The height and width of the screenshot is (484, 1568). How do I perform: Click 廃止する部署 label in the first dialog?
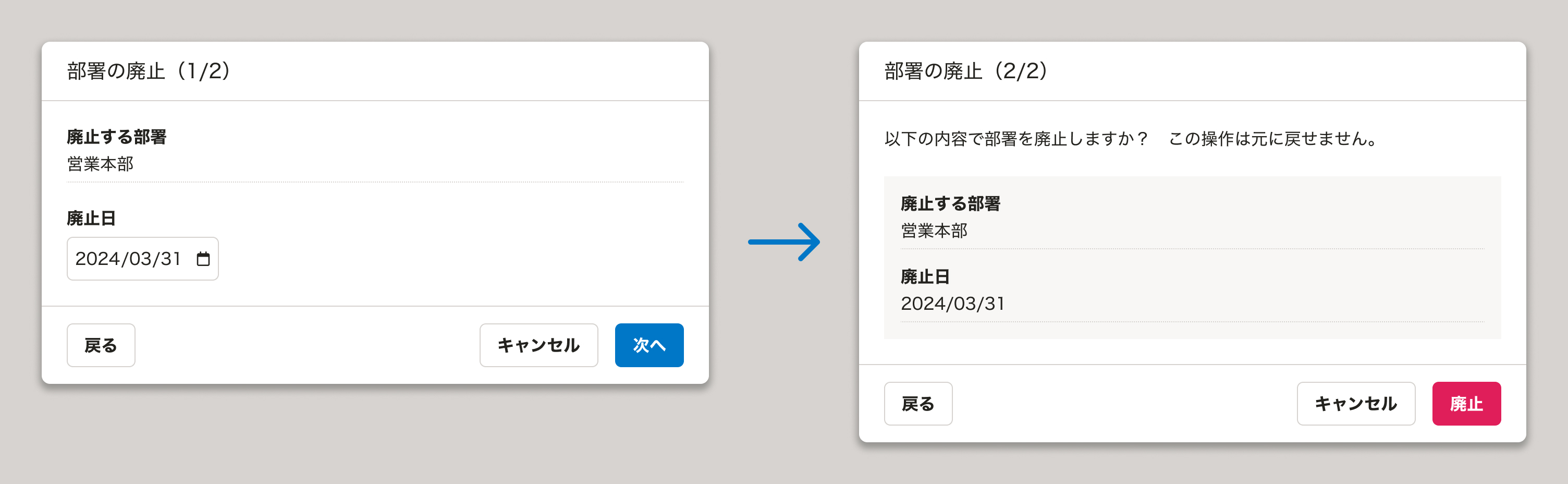116,137
